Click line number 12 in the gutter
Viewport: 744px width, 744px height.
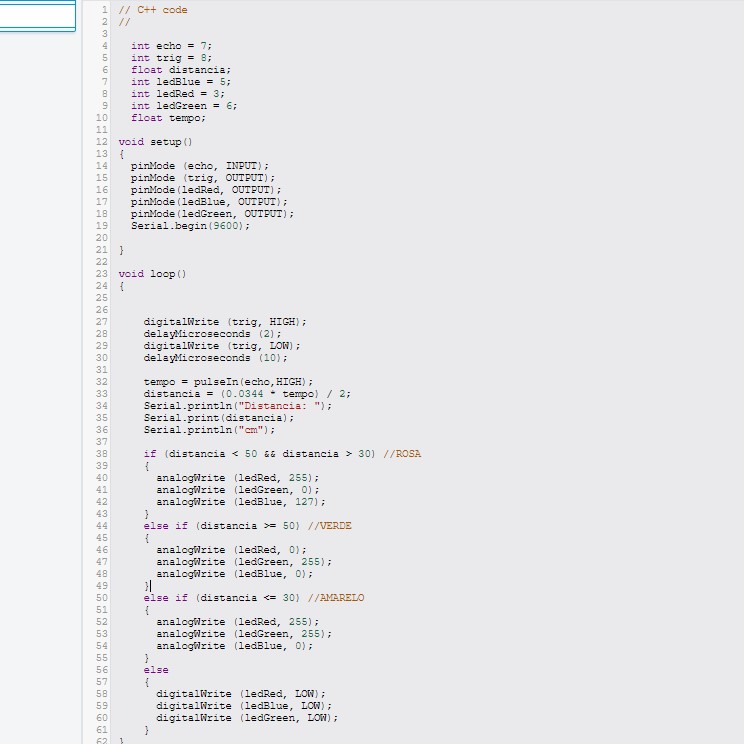pyautogui.click(x=101, y=142)
